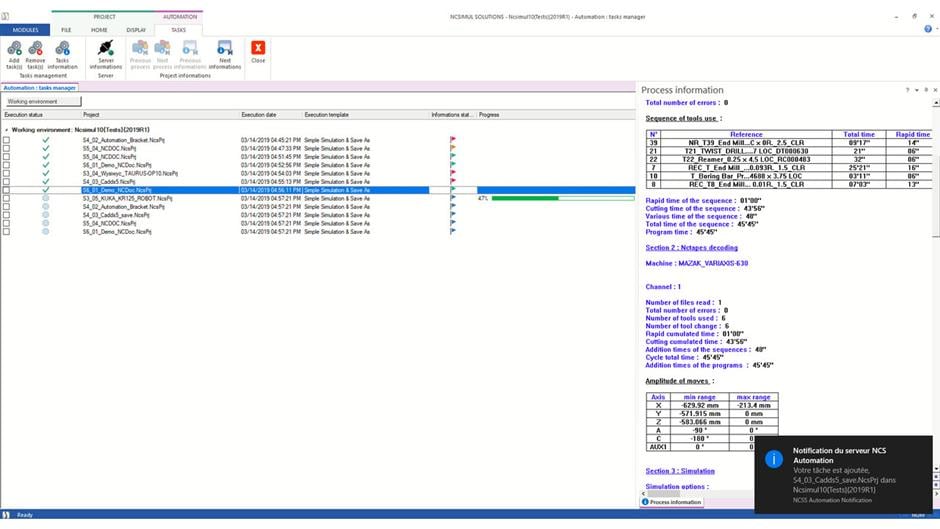Click the info icon in the notification popup
This screenshot has width=940, height=529.
773,459
